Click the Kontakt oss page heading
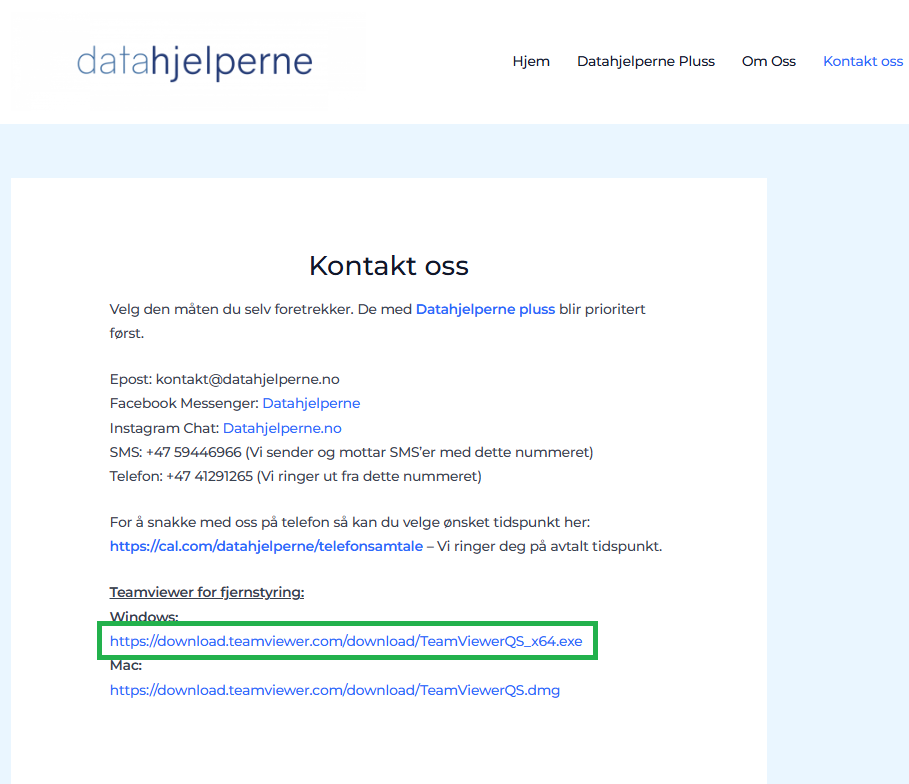909x784 pixels. pos(389,266)
